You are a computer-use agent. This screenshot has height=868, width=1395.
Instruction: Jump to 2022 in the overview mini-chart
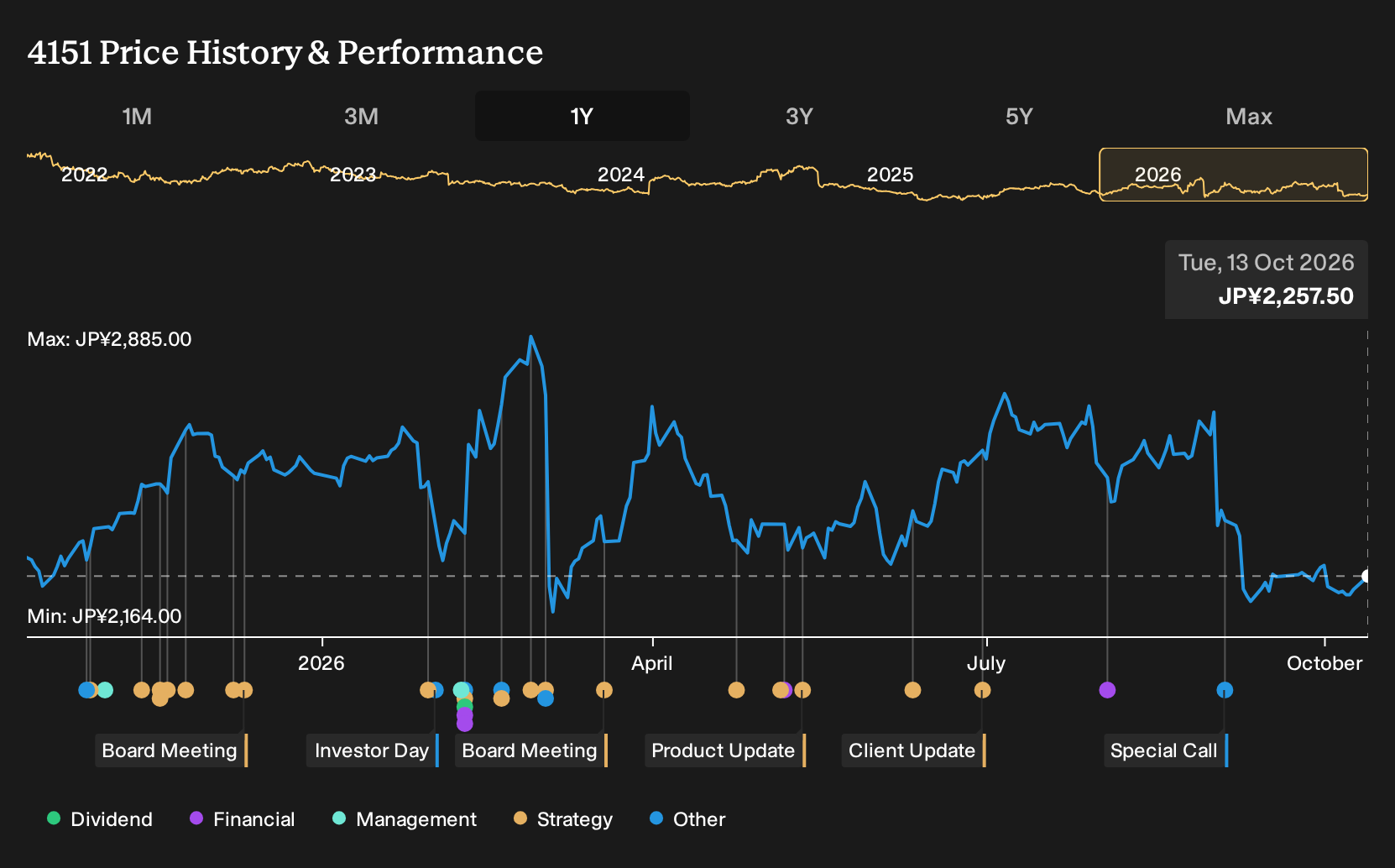(x=84, y=175)
